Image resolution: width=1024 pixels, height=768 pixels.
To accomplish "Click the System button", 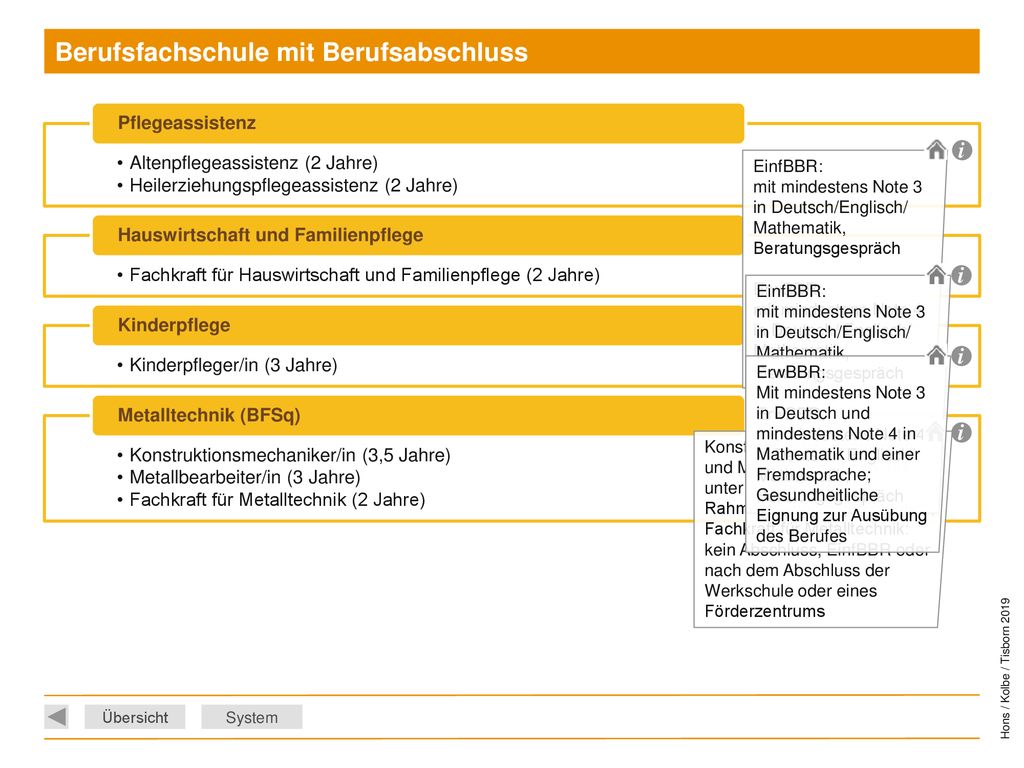I will (251, 717).
